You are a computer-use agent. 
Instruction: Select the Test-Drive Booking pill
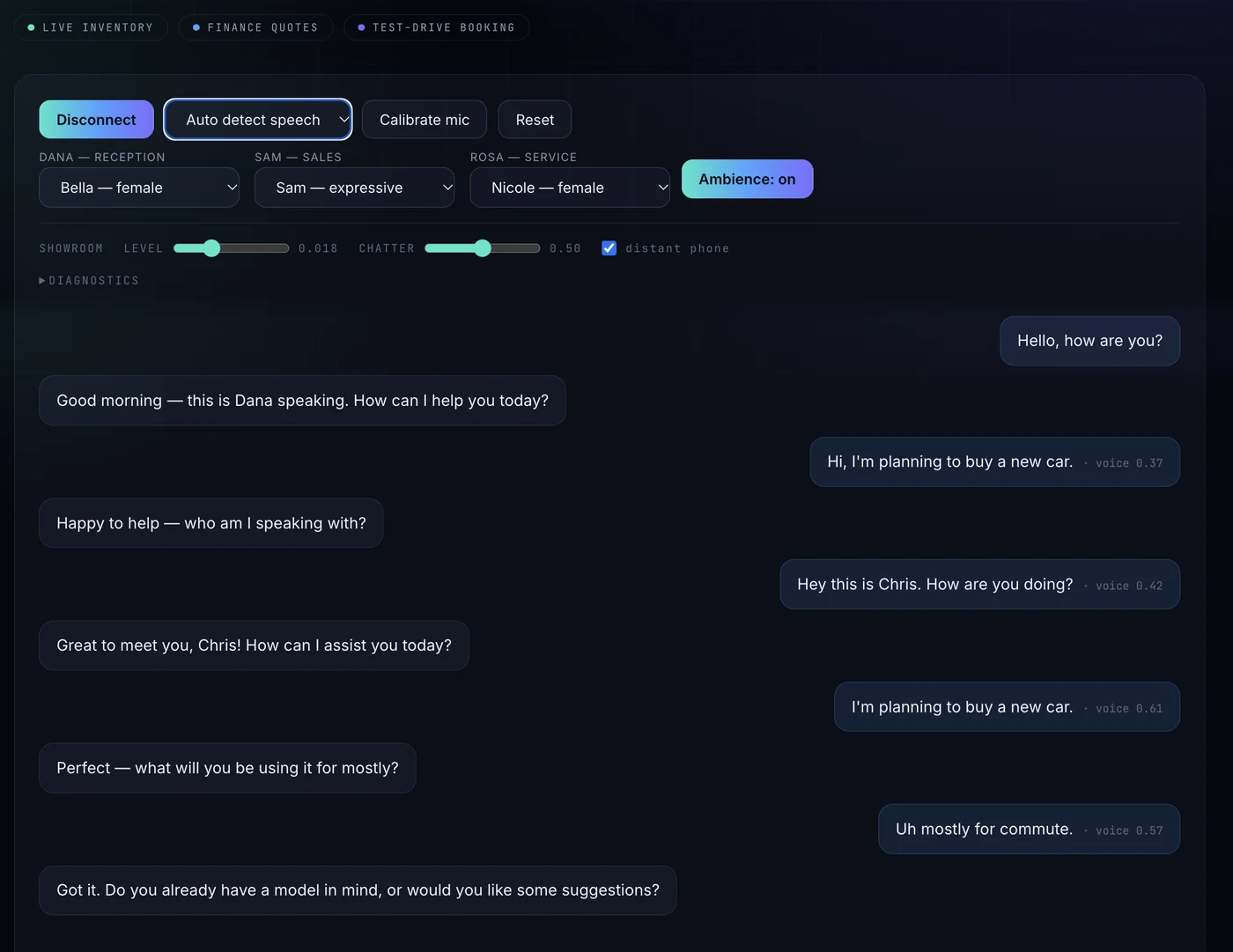pyautogui.click(x=436, y=27)
